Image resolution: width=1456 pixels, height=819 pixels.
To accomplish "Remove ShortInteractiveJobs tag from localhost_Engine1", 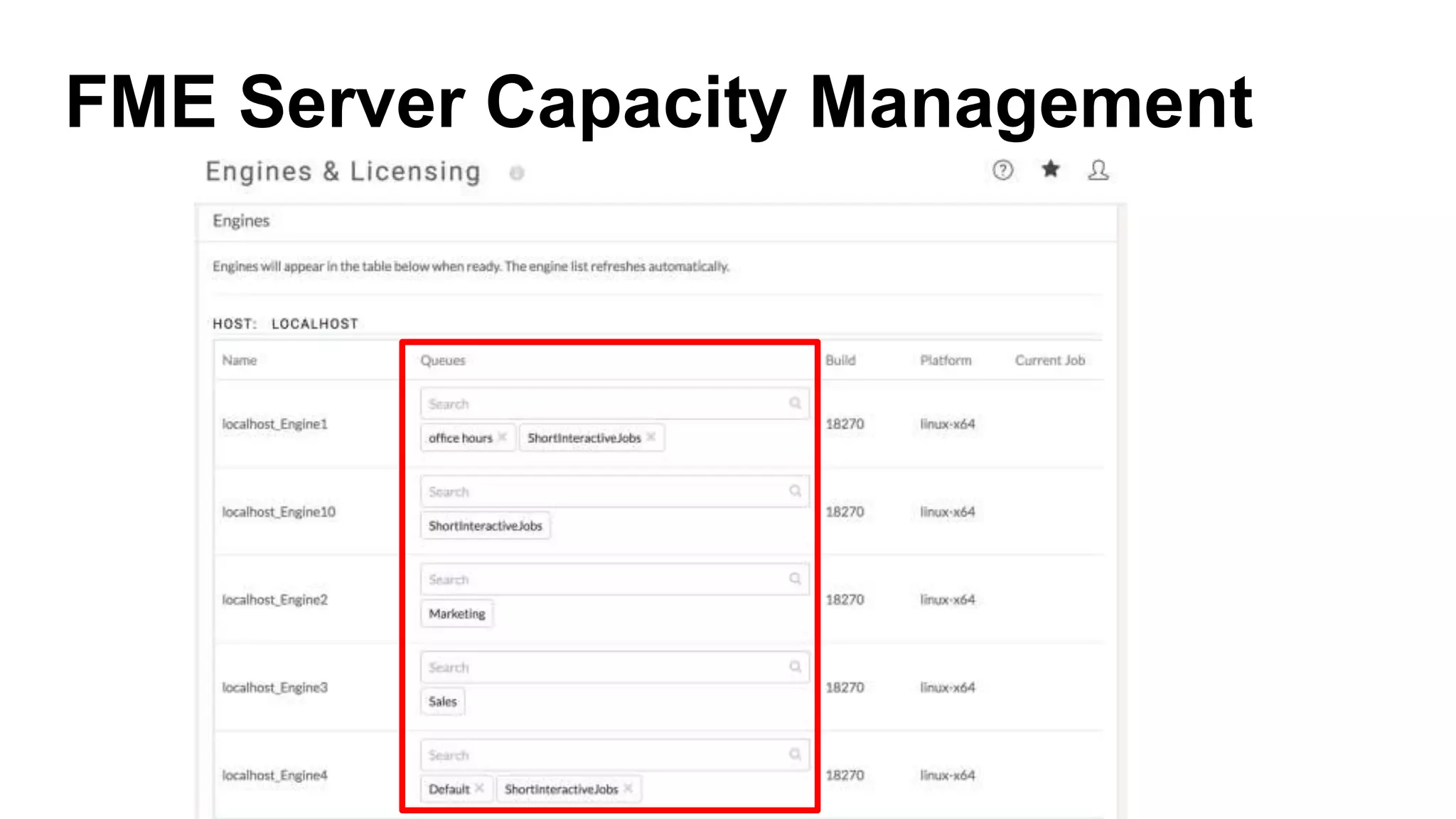I will (651, 437).
